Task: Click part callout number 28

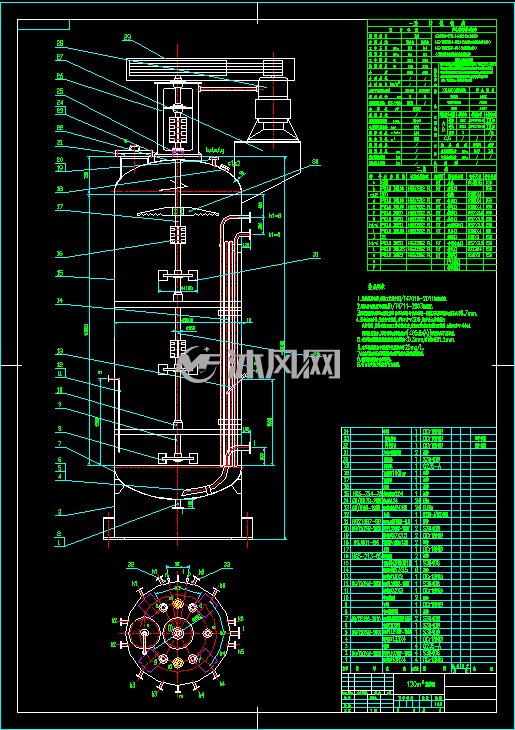Action: tap(60, 44)
